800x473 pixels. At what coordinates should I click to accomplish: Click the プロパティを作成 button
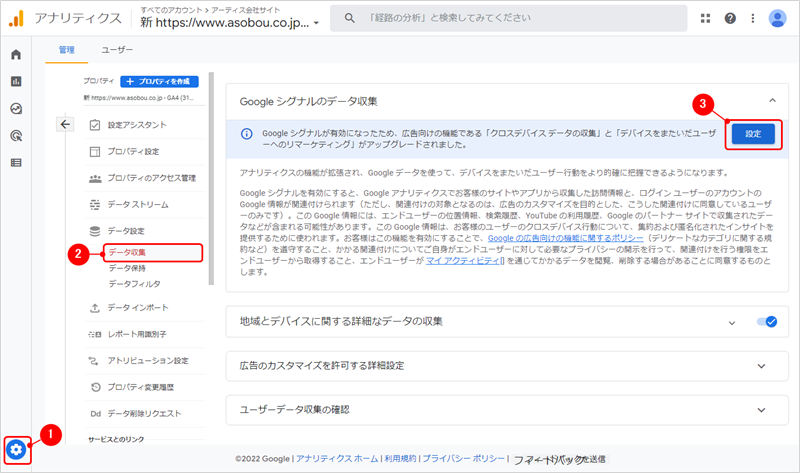159,81
